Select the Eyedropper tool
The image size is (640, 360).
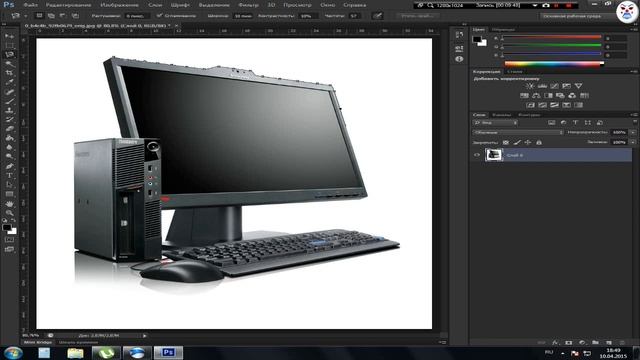(x=9, y=82)
